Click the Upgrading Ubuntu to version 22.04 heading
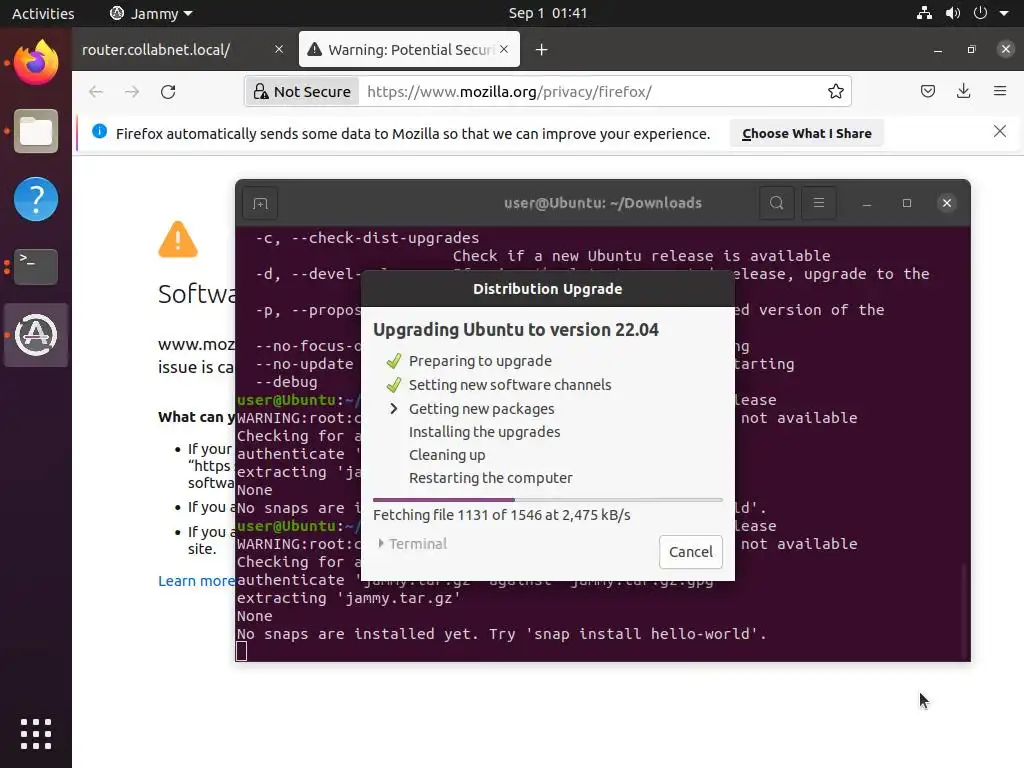1024x768 pixels. (516, 329)
